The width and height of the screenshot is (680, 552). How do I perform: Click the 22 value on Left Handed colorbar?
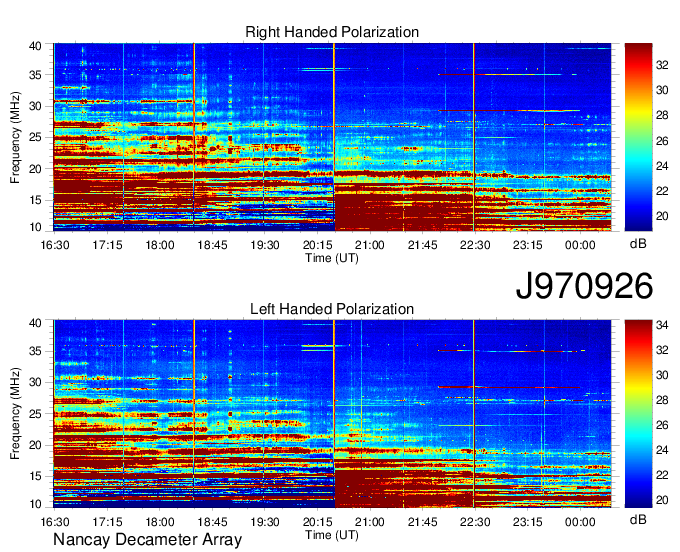coord(662,475)
